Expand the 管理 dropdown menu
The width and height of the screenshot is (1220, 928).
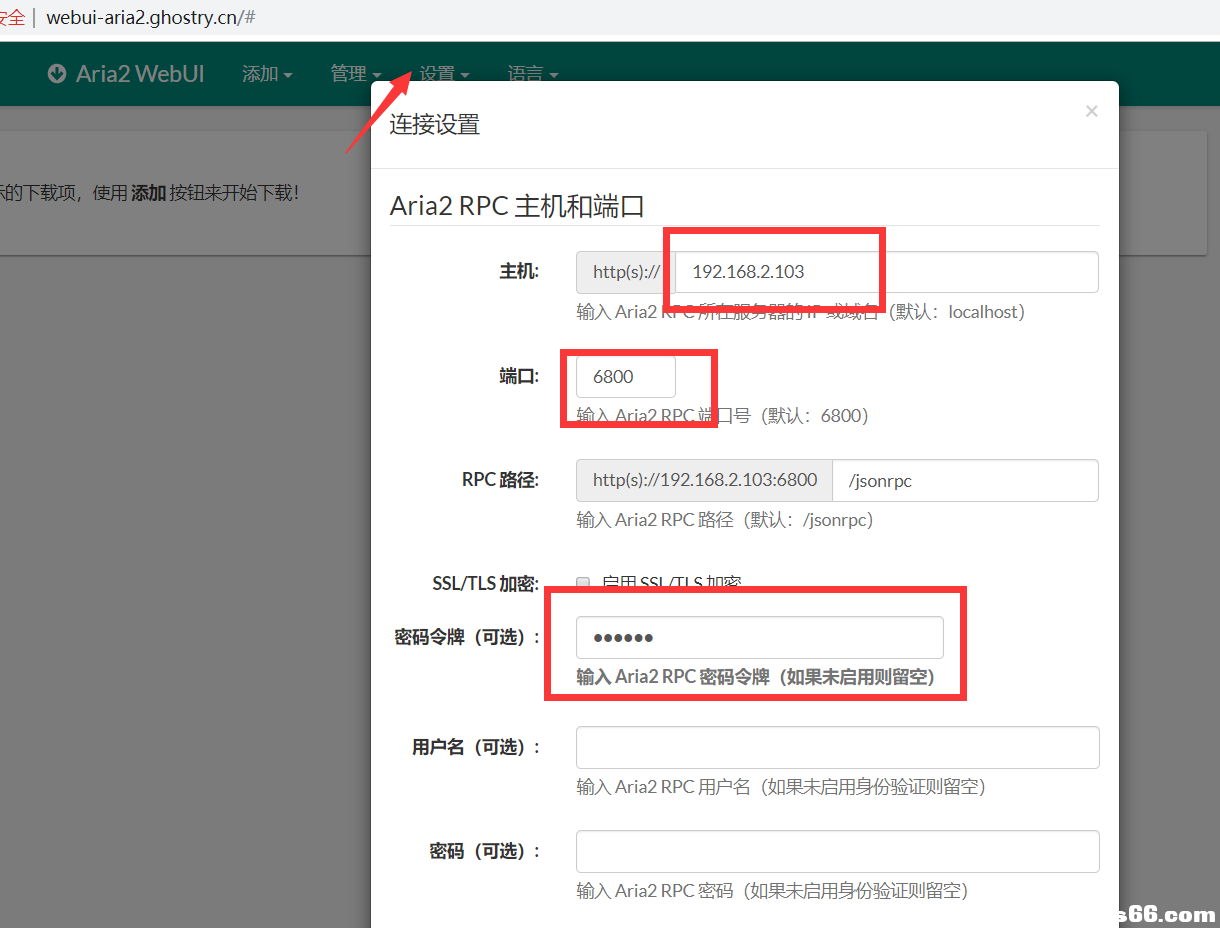pos(355,74)
